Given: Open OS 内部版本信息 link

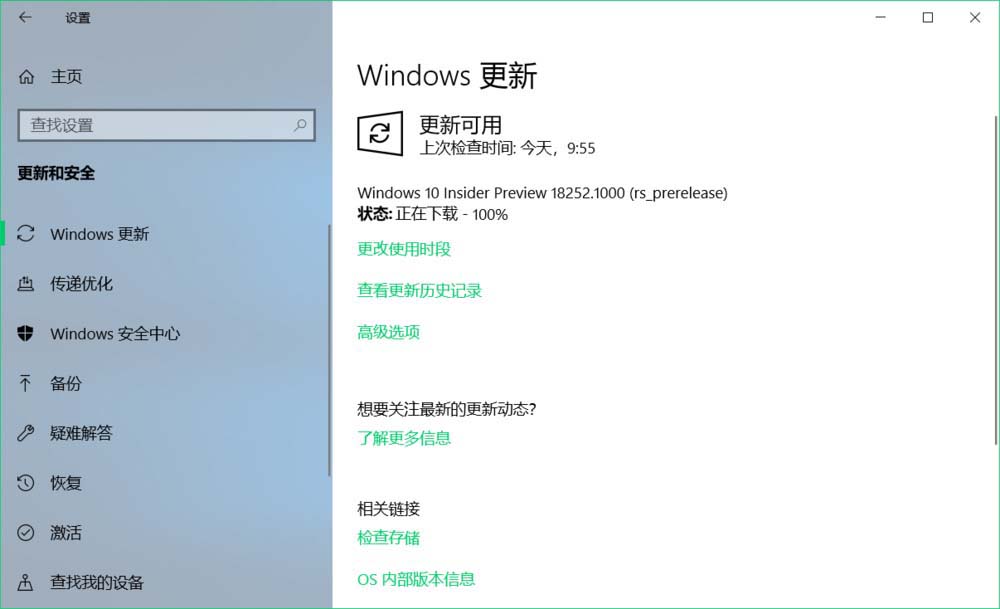Looking at the screenshot, I should coord(416,579).
